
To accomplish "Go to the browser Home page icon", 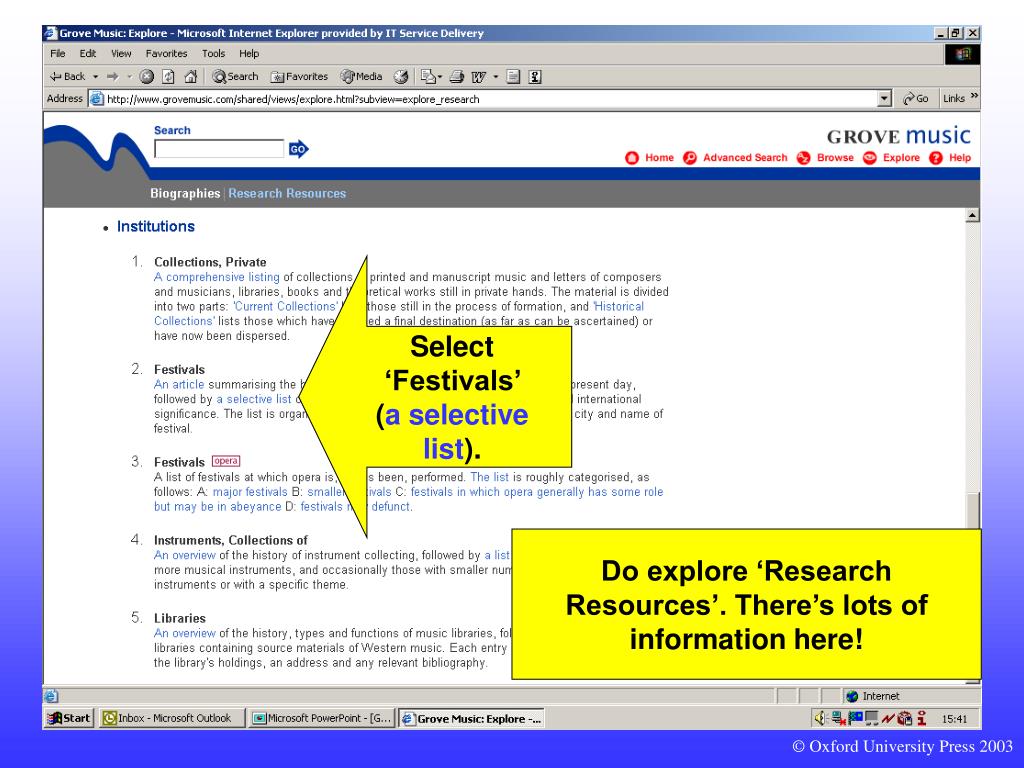I will pyautogui.click(x=191, y=77).
